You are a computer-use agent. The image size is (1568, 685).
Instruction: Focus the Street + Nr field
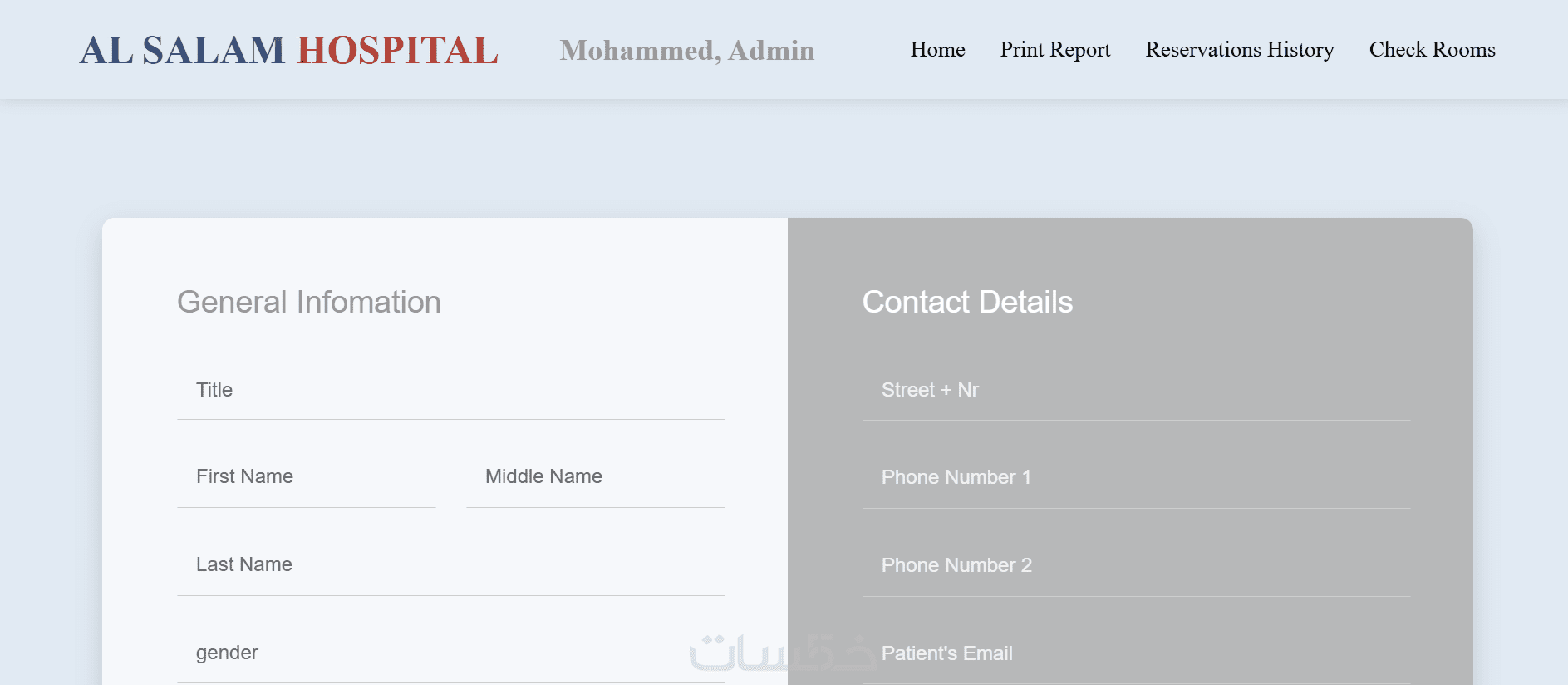pyautogui.click(x=1136, y=391)
